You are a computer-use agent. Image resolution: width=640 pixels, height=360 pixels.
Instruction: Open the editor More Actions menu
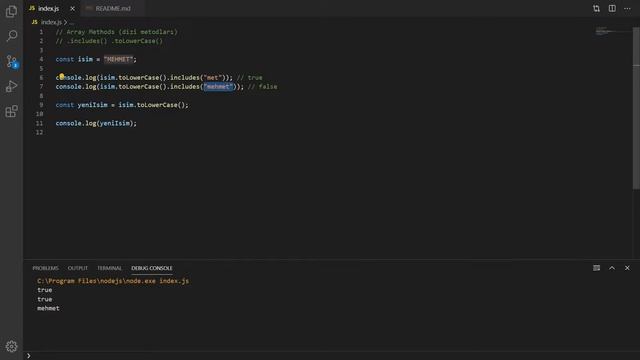[x=627, y=9]
